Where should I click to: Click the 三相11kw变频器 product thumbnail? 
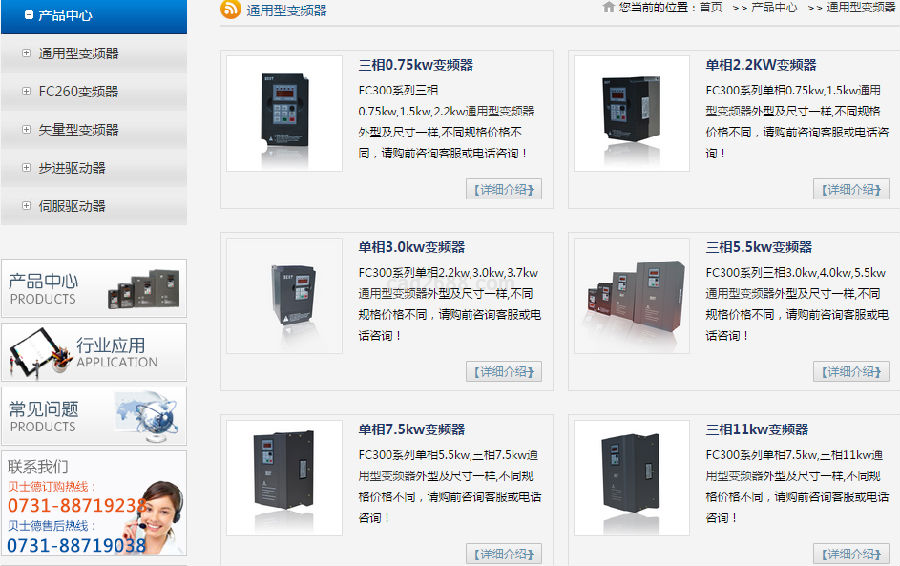pos(632,478)
